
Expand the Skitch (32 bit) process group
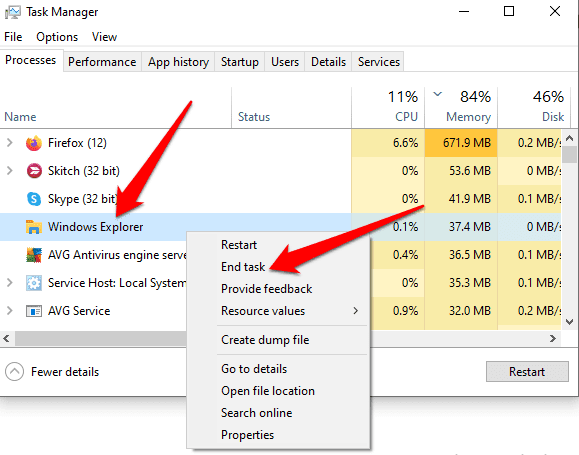10,171
